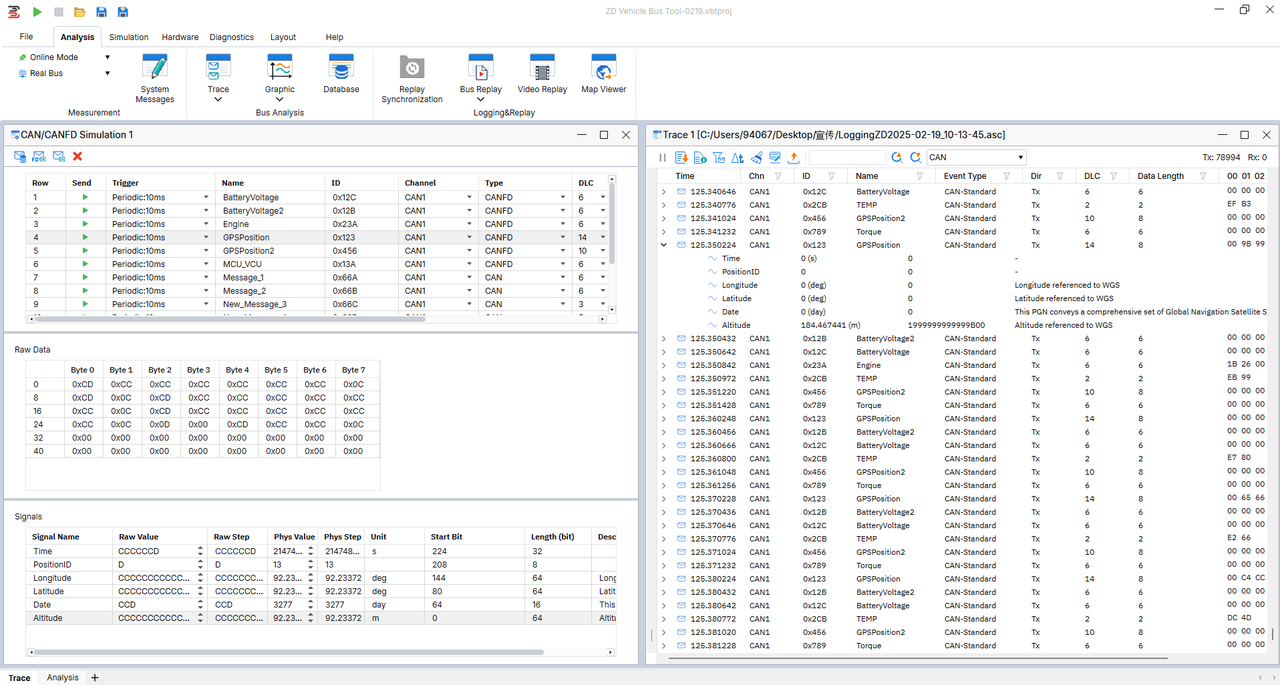This screenshot has width=1280, height=685.
Task: Switch to the Simulation ribbon tab
Action: click(129, 37)
